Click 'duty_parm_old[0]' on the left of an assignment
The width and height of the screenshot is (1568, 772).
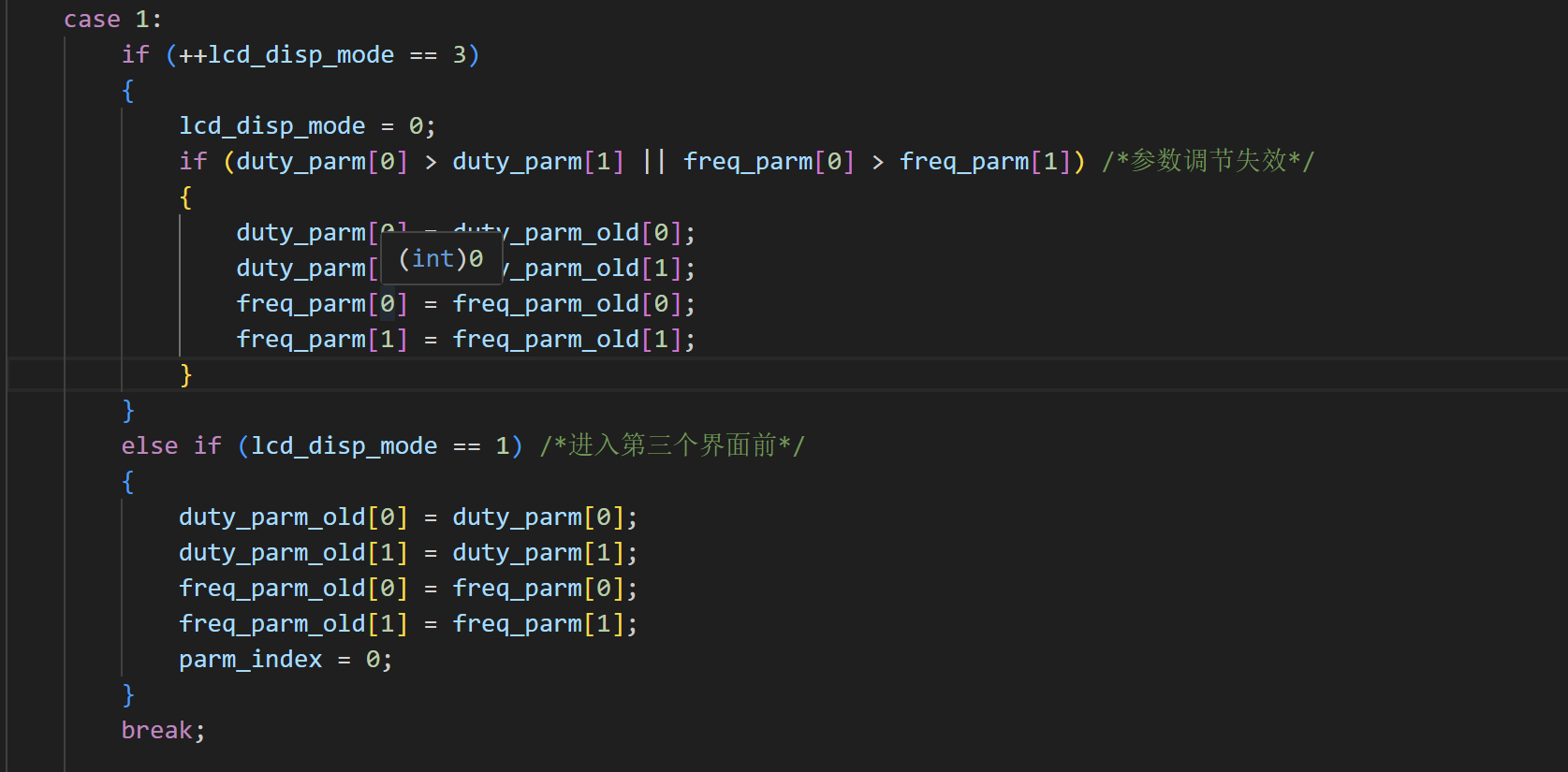point(293,517)
